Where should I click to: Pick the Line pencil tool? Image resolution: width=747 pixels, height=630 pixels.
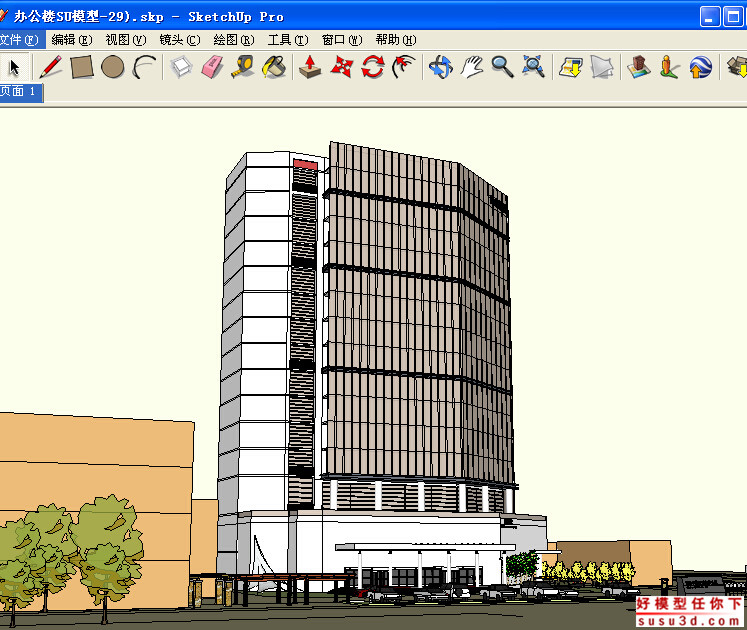50,67
